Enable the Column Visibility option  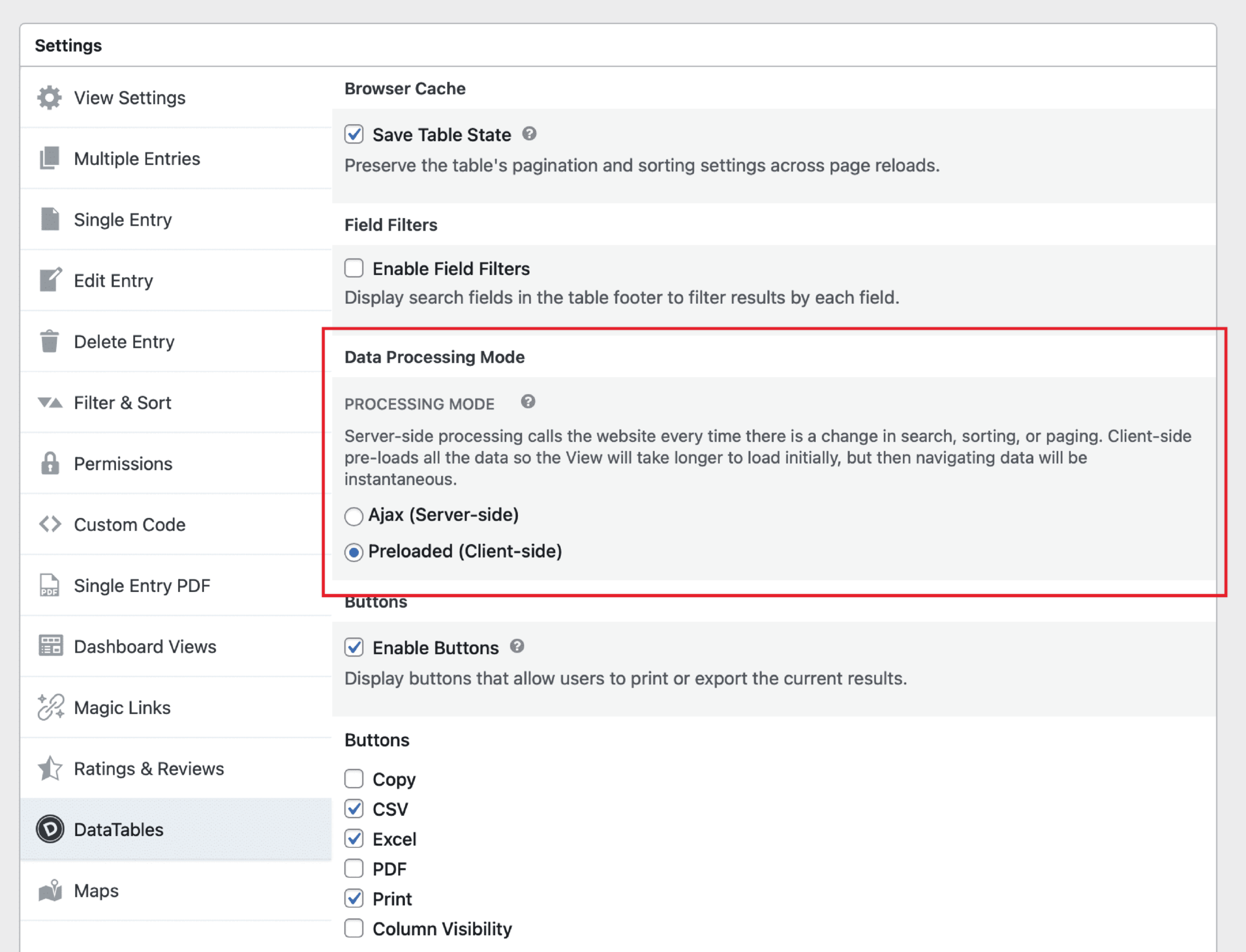[353, 928]
